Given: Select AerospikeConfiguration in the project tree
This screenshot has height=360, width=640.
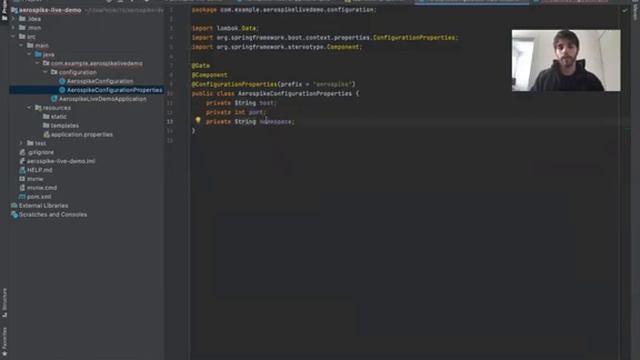Looking at the screenshot, I should 100,81.
